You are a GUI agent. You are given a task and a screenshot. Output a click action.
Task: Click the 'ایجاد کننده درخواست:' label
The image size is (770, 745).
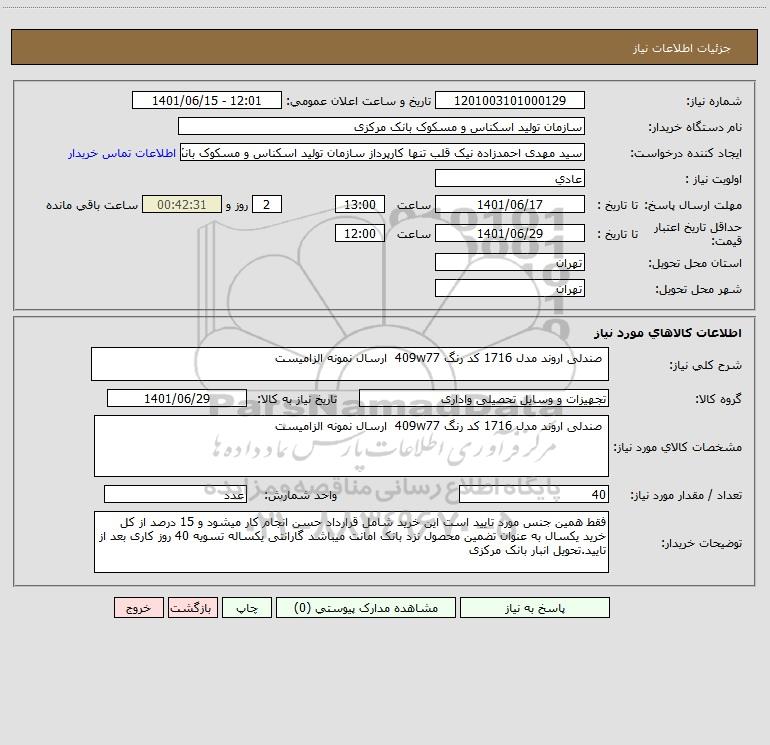pos(686,153)
